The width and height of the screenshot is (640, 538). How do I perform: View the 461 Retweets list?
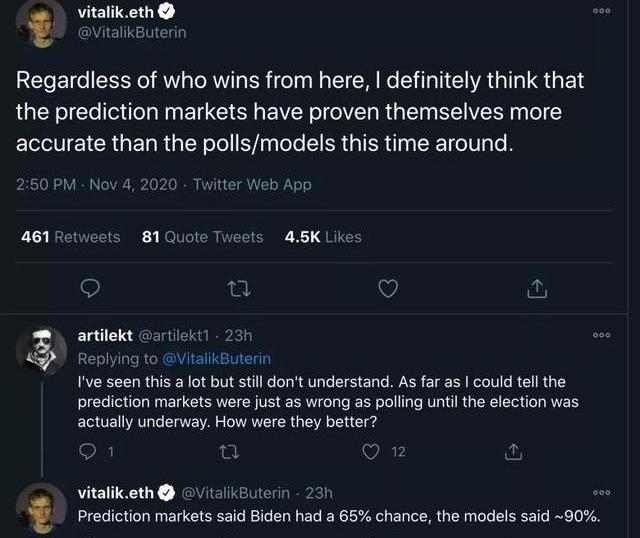70,237
